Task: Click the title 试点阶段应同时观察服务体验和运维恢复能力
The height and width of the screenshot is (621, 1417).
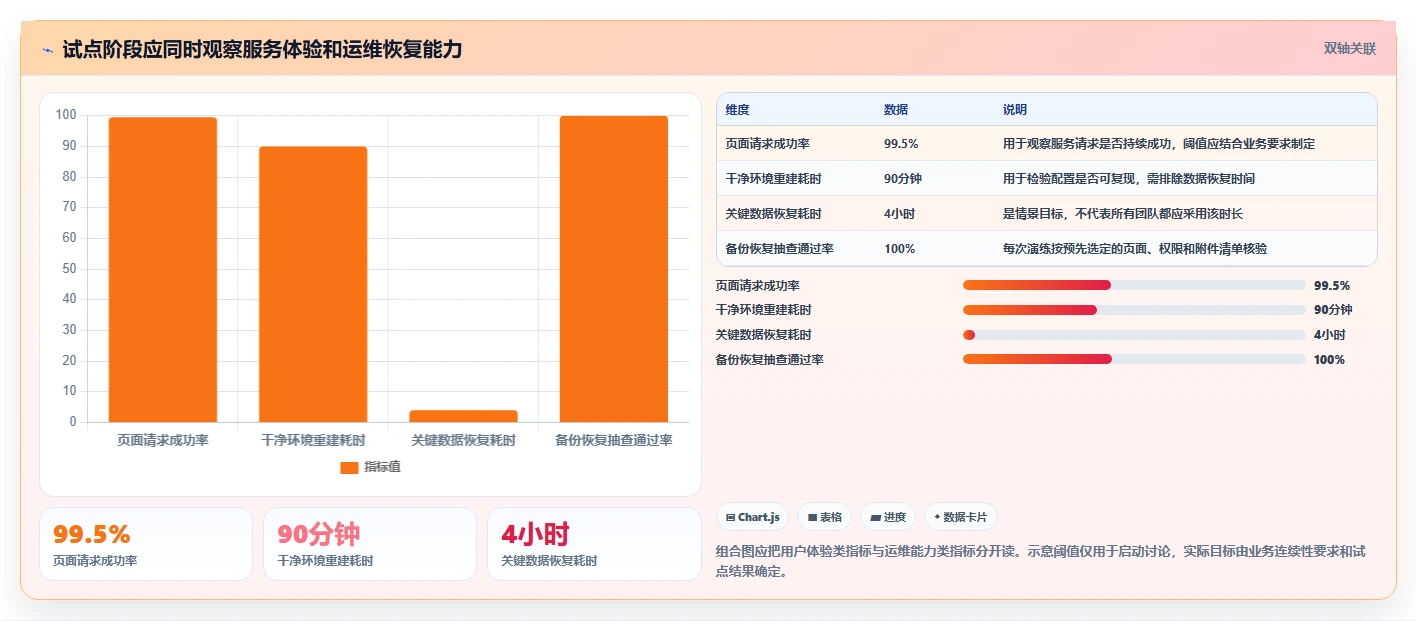Action: pos(262,49)
